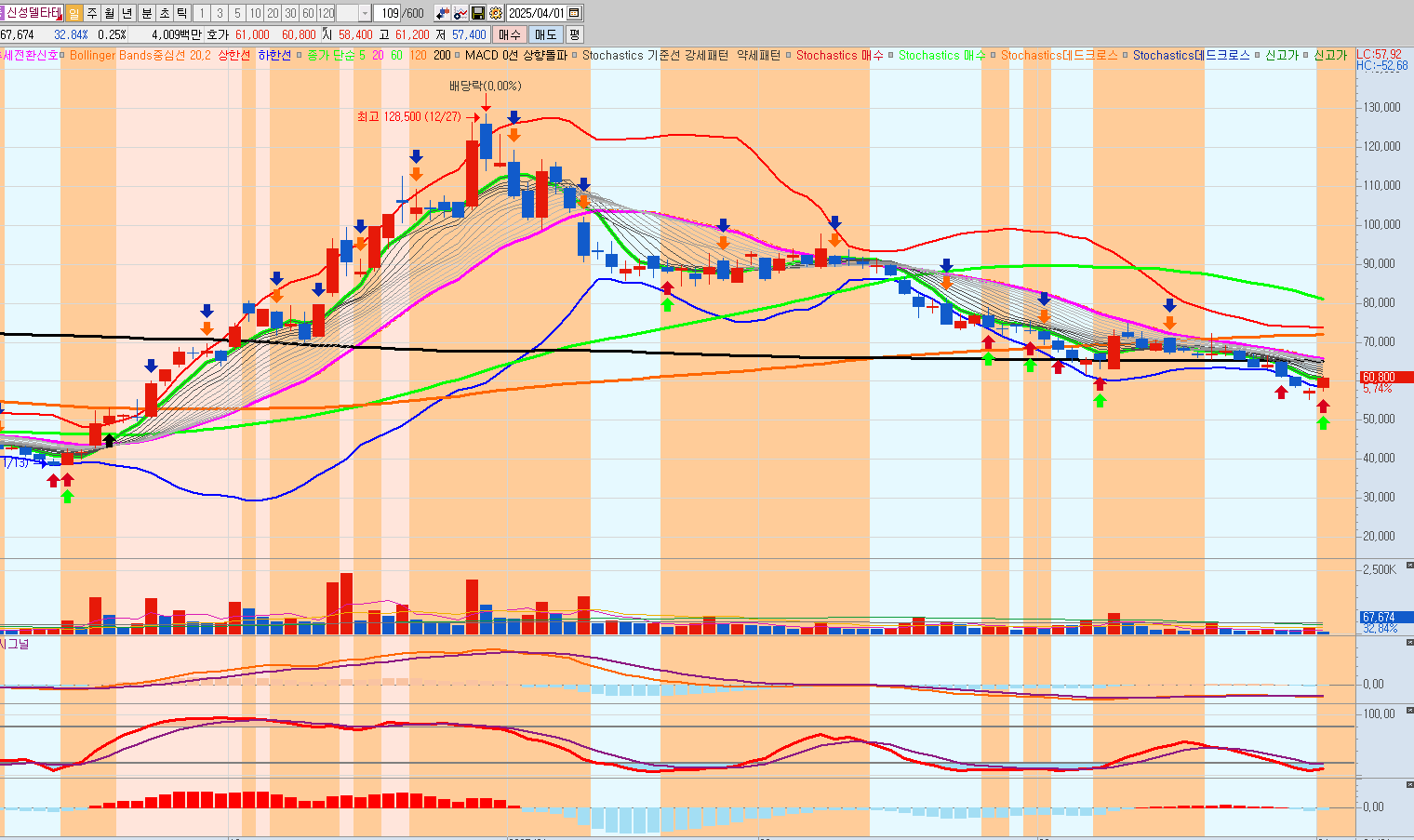Open chart settings gear icon
This screenshot has height=840, width=1414.
click(x=495, y=13)
